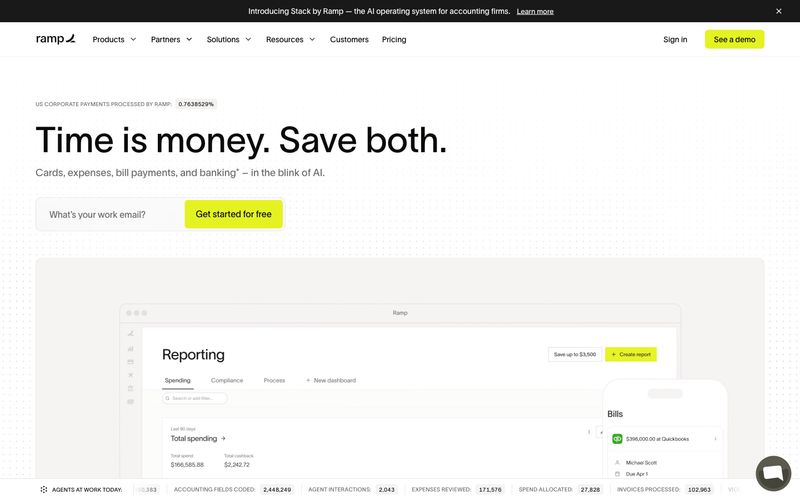This screenshot has height=500, width=800.
Task: Go to Pricing in navigation
Action: coord(394,39)
